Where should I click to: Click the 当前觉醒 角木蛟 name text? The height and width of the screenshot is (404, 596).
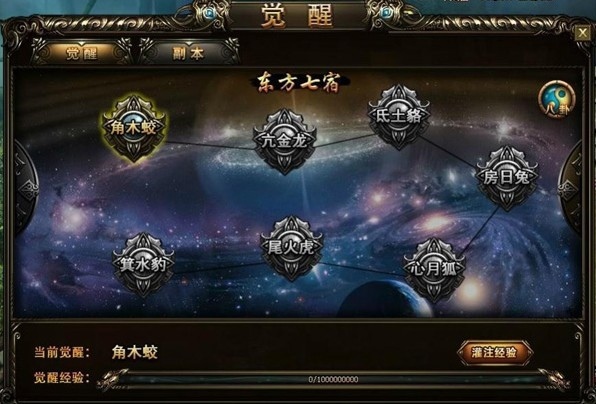135,352
